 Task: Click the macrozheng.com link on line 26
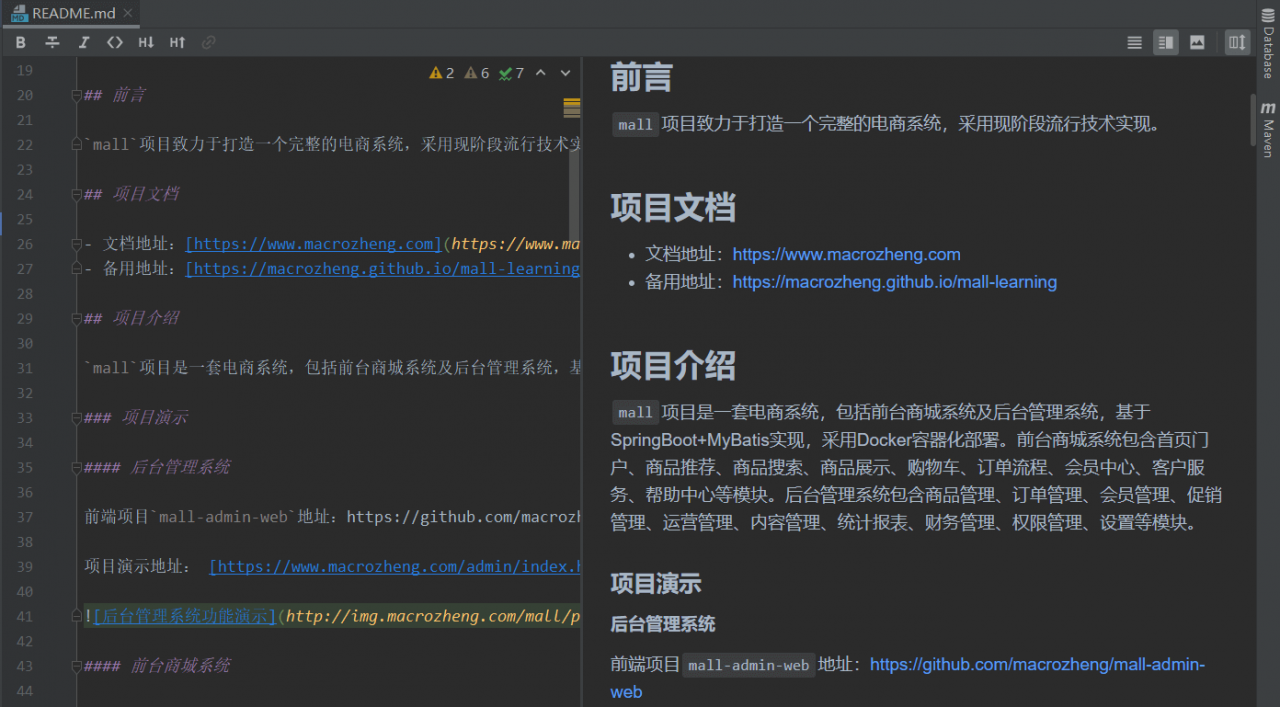tap(313, 244)
